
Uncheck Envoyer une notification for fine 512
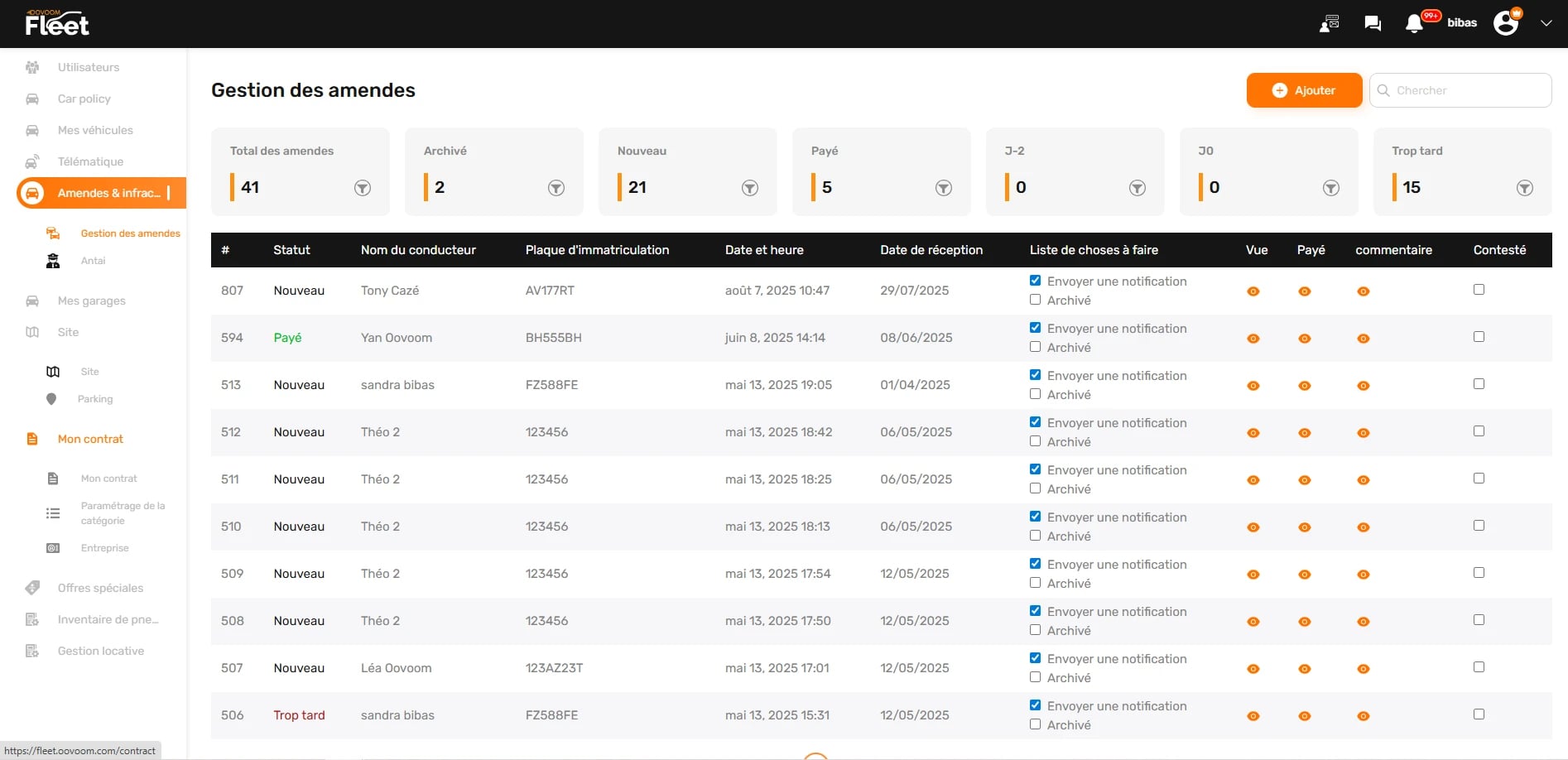coord(1035,422)
